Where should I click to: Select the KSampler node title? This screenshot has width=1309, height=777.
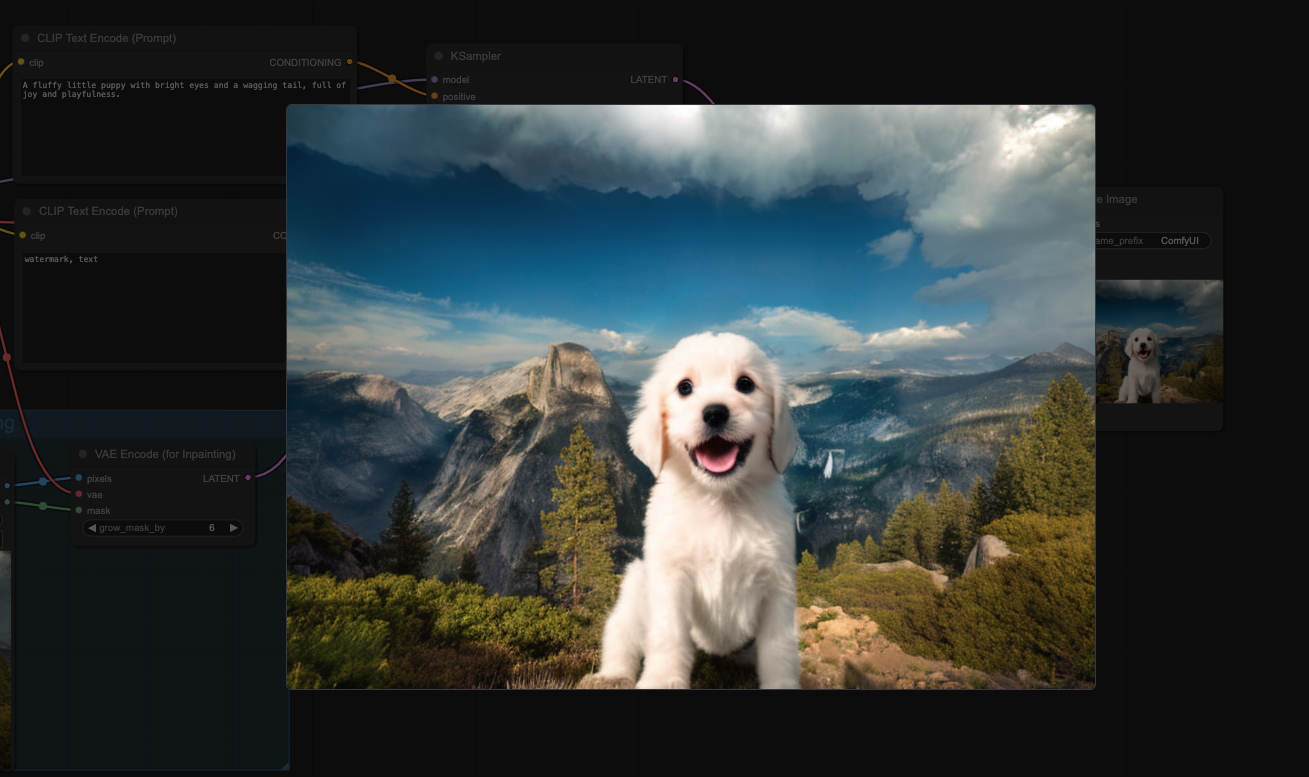476,56
